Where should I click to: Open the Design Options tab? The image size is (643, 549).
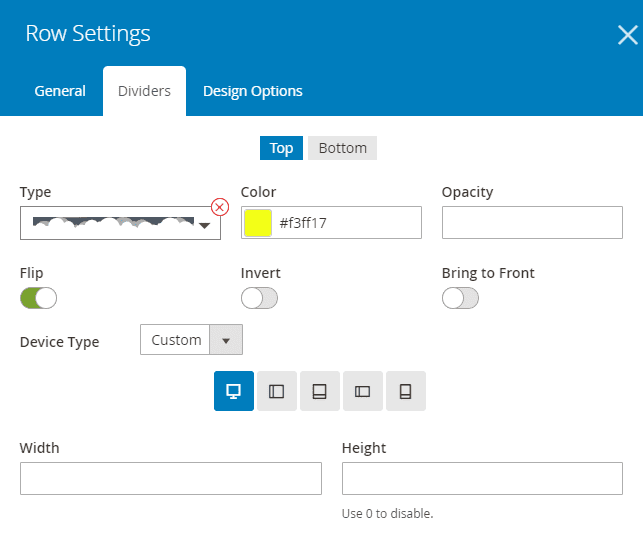pos(253,91)
